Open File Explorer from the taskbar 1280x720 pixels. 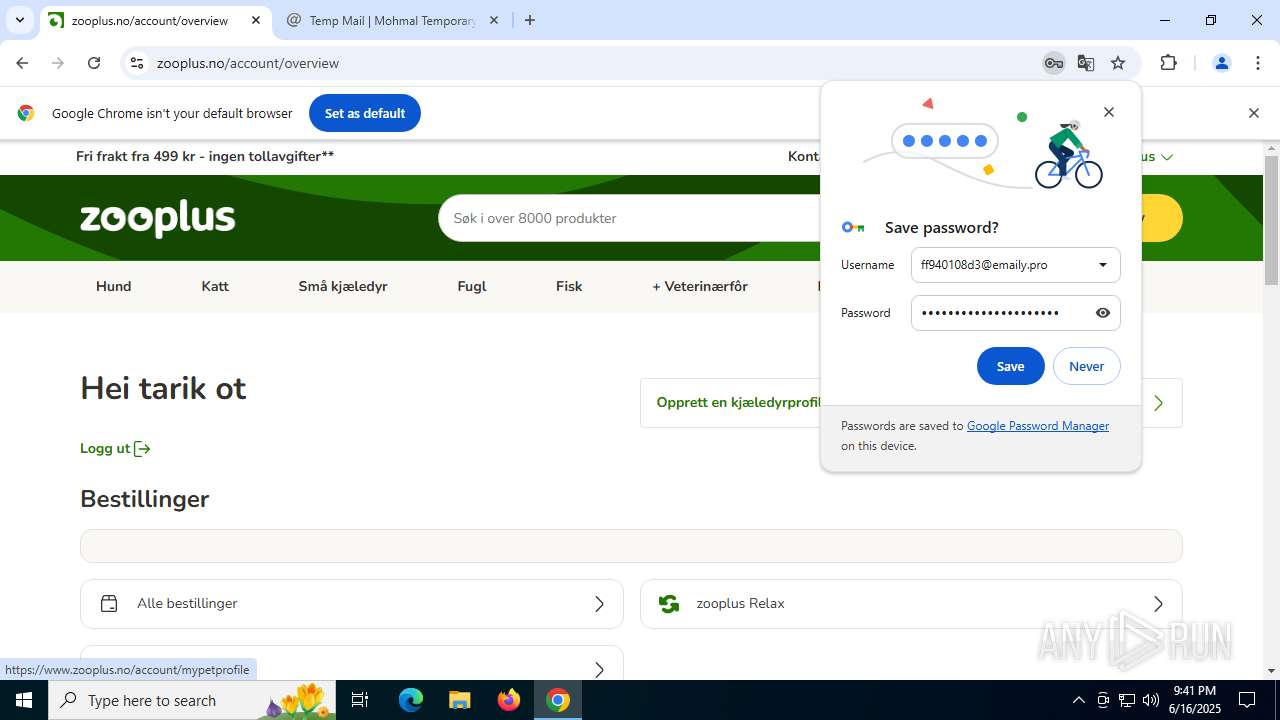pyautogui.click(x=459, y=700)
